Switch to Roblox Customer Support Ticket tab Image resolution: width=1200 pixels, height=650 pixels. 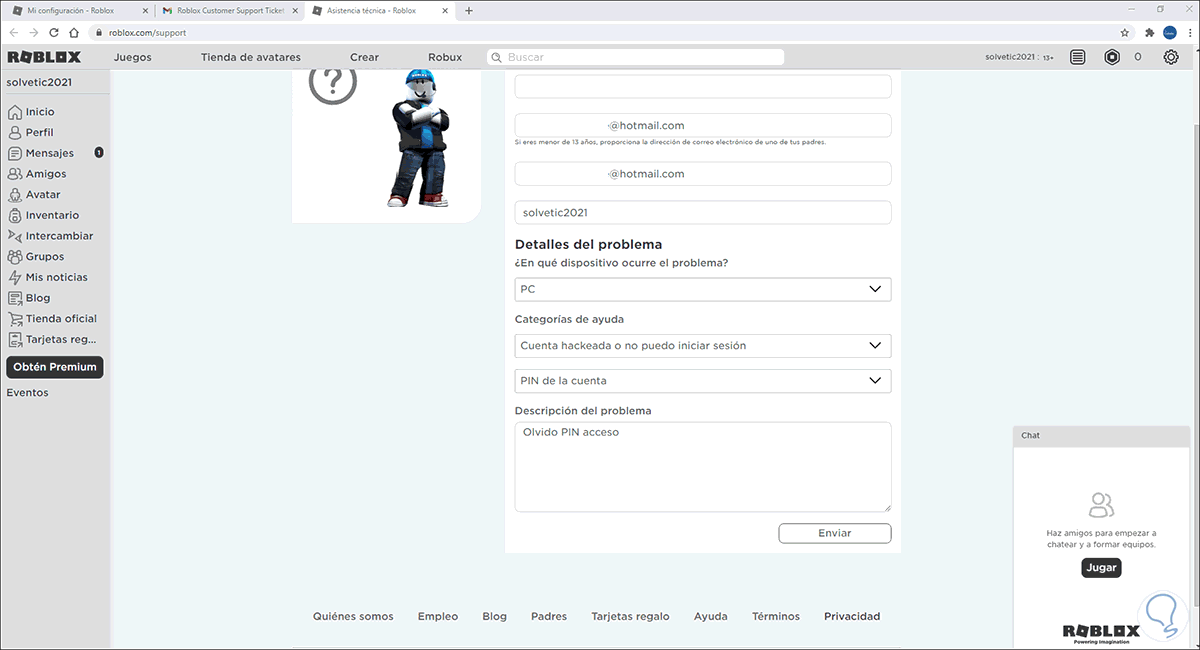click(x=229, y=11)
